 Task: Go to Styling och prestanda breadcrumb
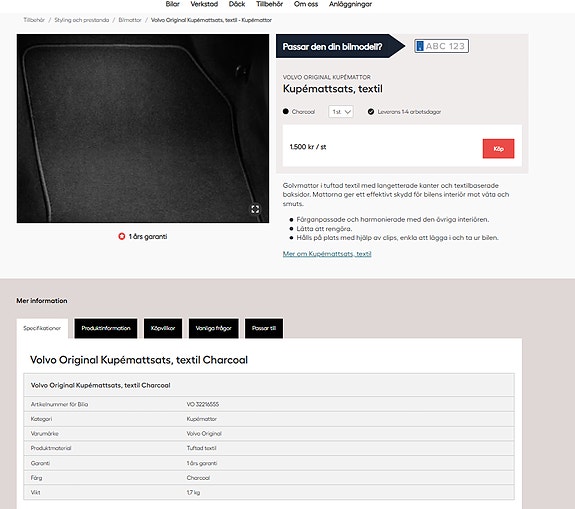pyautogui.click(x=82, y=20)
